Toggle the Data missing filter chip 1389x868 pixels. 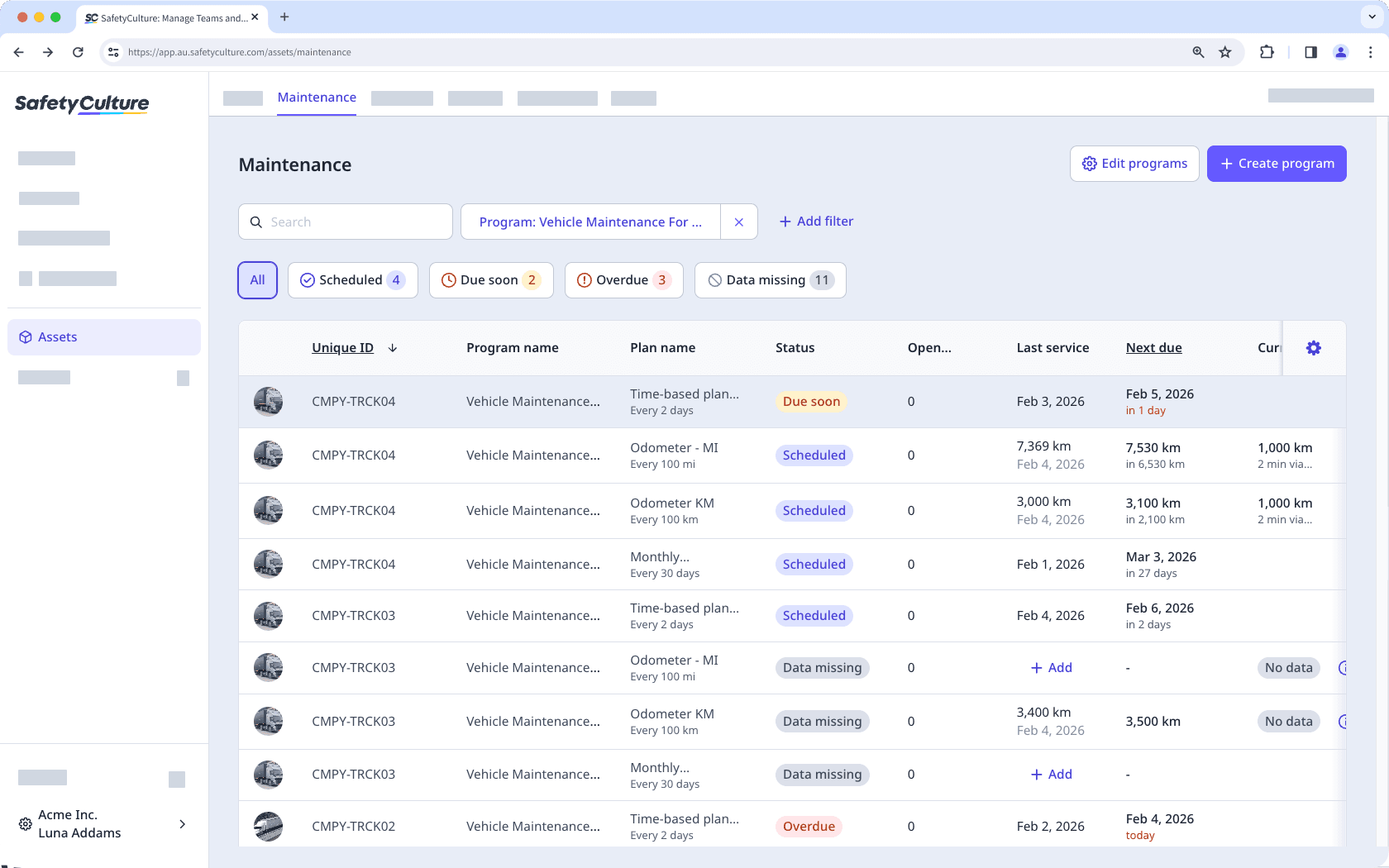(x=770, y=279)
